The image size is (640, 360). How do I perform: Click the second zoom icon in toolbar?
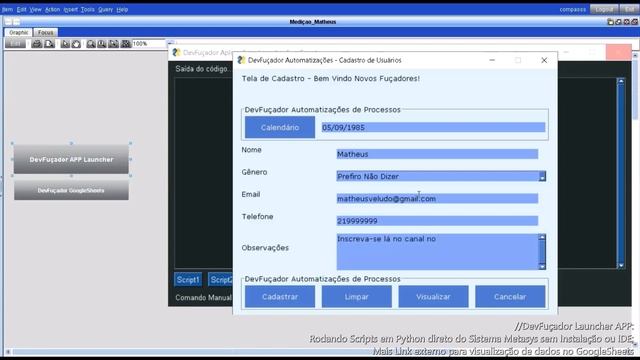coord(102,44)
